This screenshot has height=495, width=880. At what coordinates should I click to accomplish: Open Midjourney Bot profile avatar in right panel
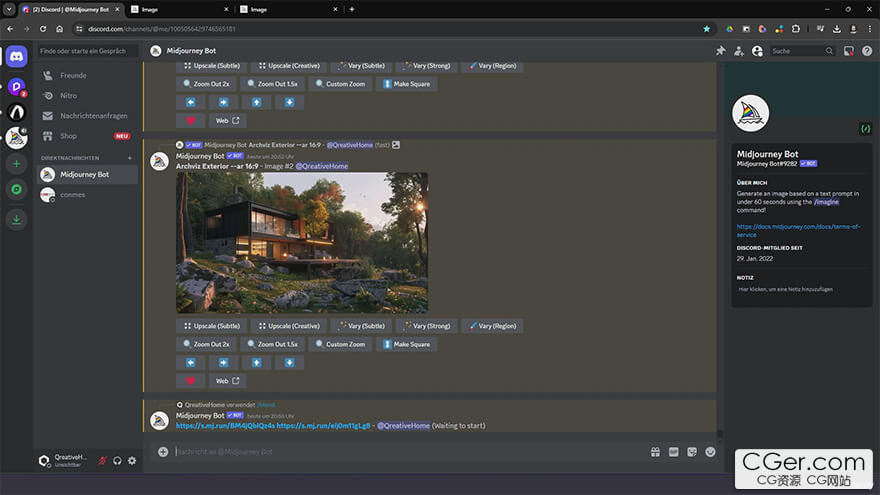click(750, 113)
